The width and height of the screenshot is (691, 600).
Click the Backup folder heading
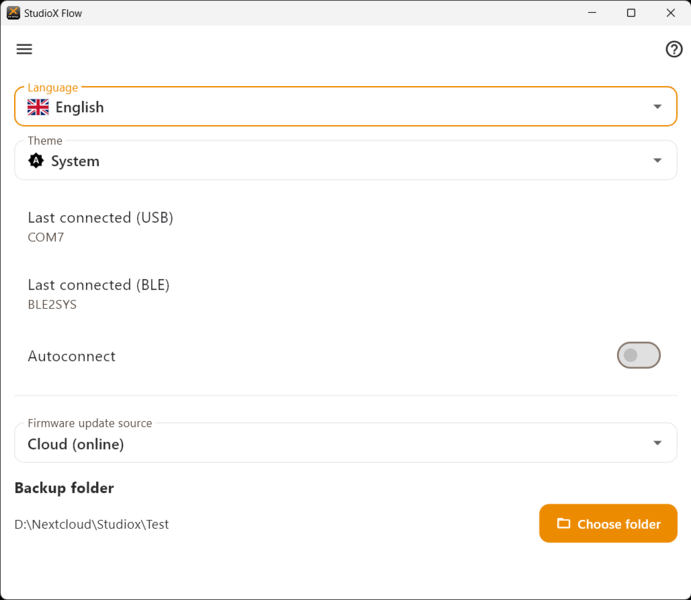(64, 488)
